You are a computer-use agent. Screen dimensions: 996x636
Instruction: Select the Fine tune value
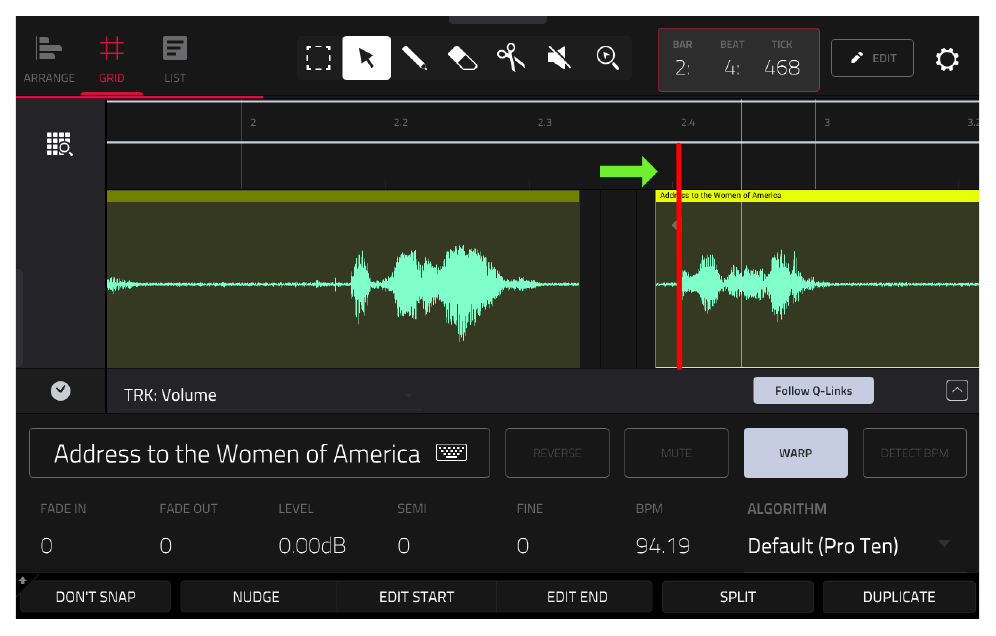pos(523,546)
